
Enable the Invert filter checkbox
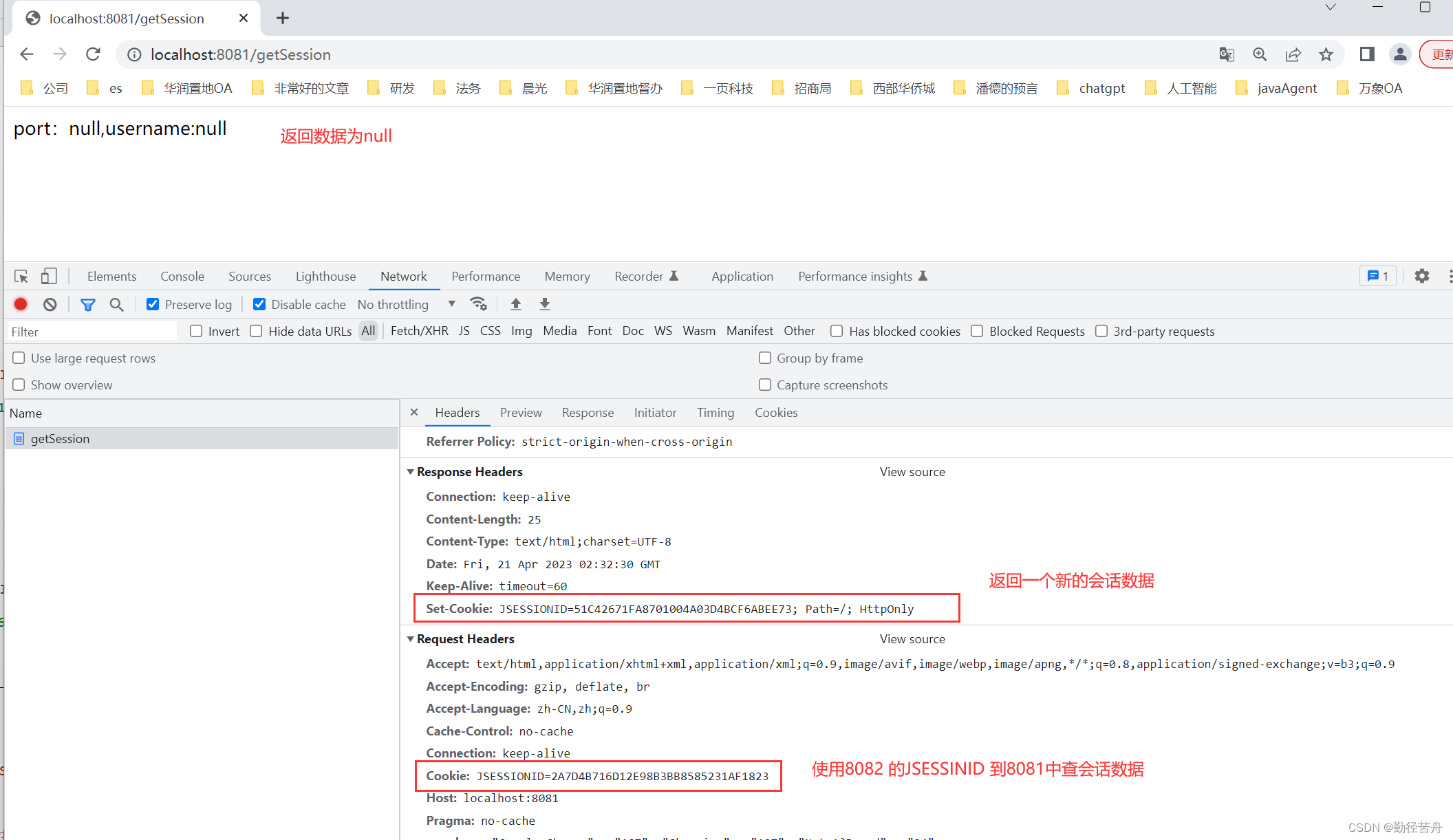pos(196,331)
